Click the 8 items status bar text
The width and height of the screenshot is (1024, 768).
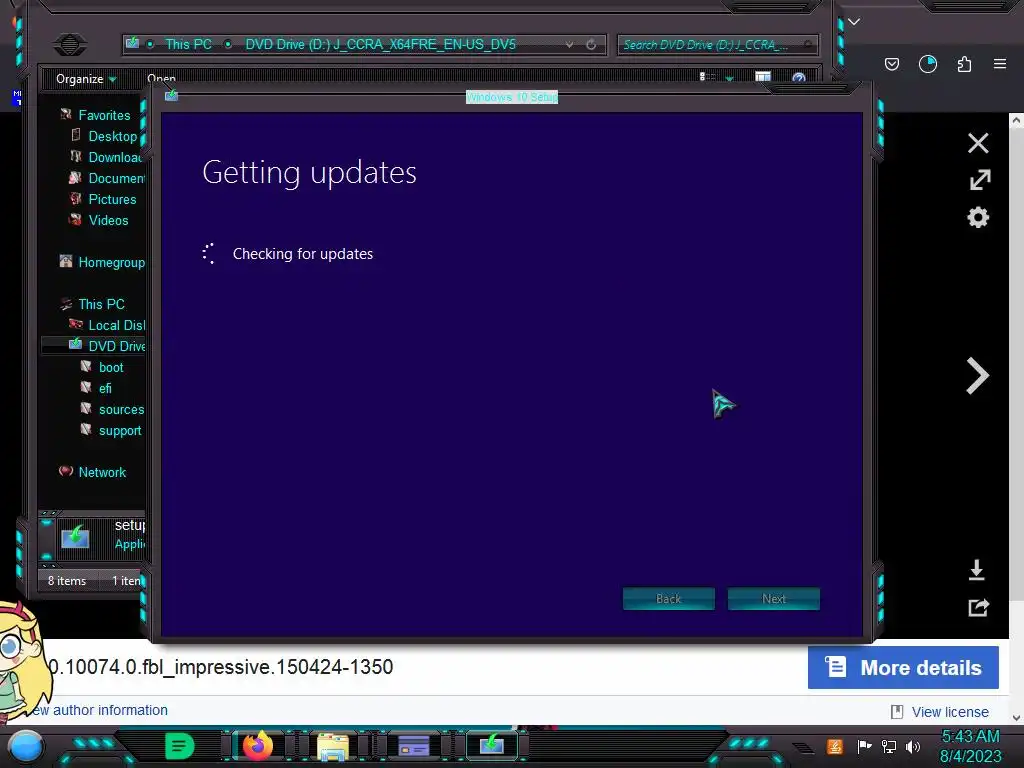pyautogui.click(x=67, y=581)
